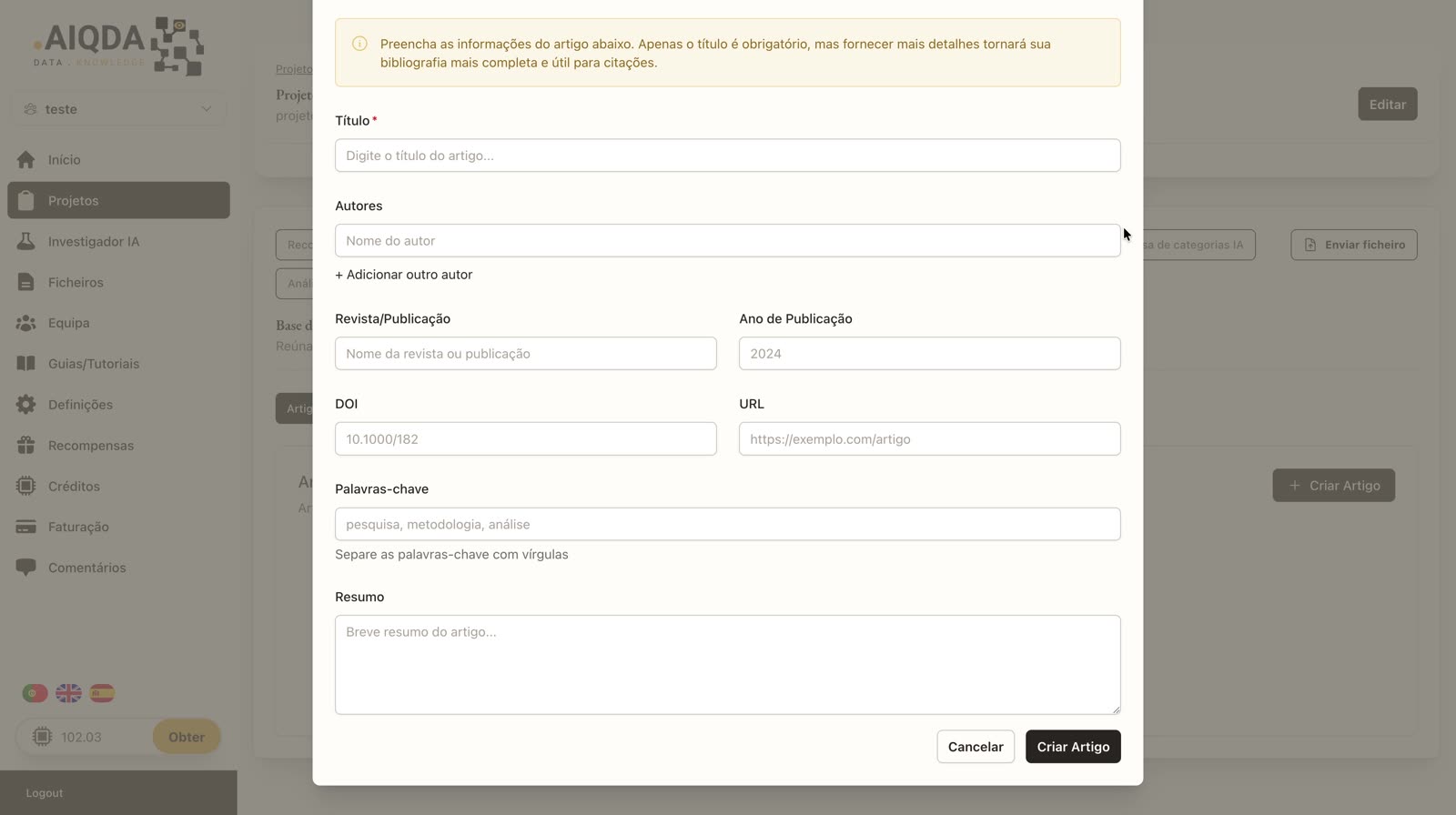Select the Ficheiros file icon
1456x815 pixels.
(x=25, y=282)
